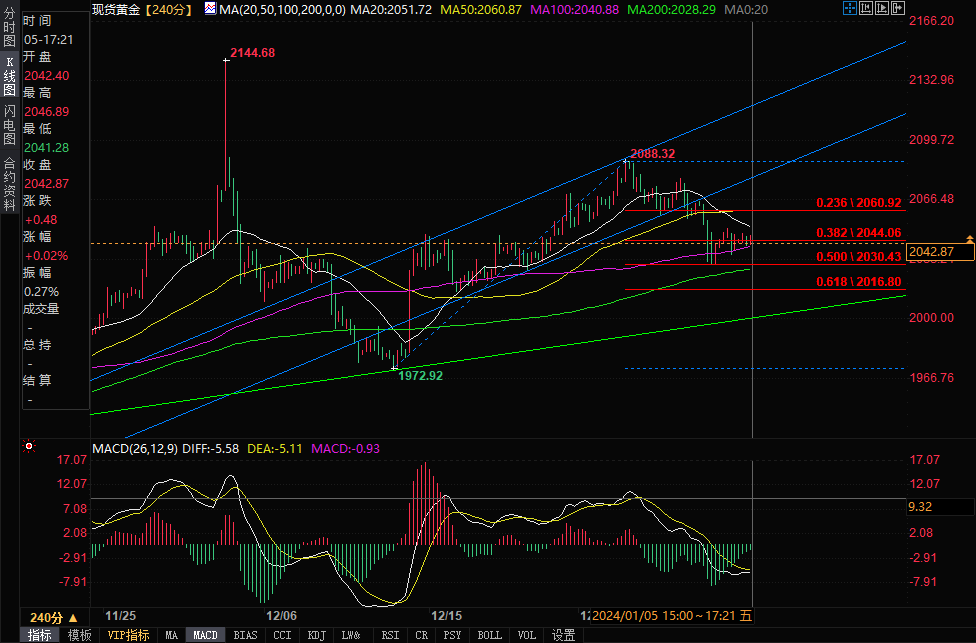
Task: Open the VIP指标 tab
Action: coord(128,635)
